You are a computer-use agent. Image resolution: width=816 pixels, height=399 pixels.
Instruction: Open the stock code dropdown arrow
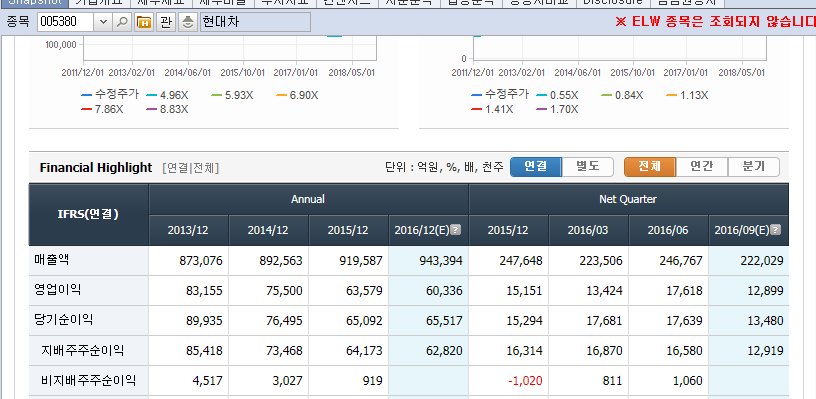(x=103, y=22)
